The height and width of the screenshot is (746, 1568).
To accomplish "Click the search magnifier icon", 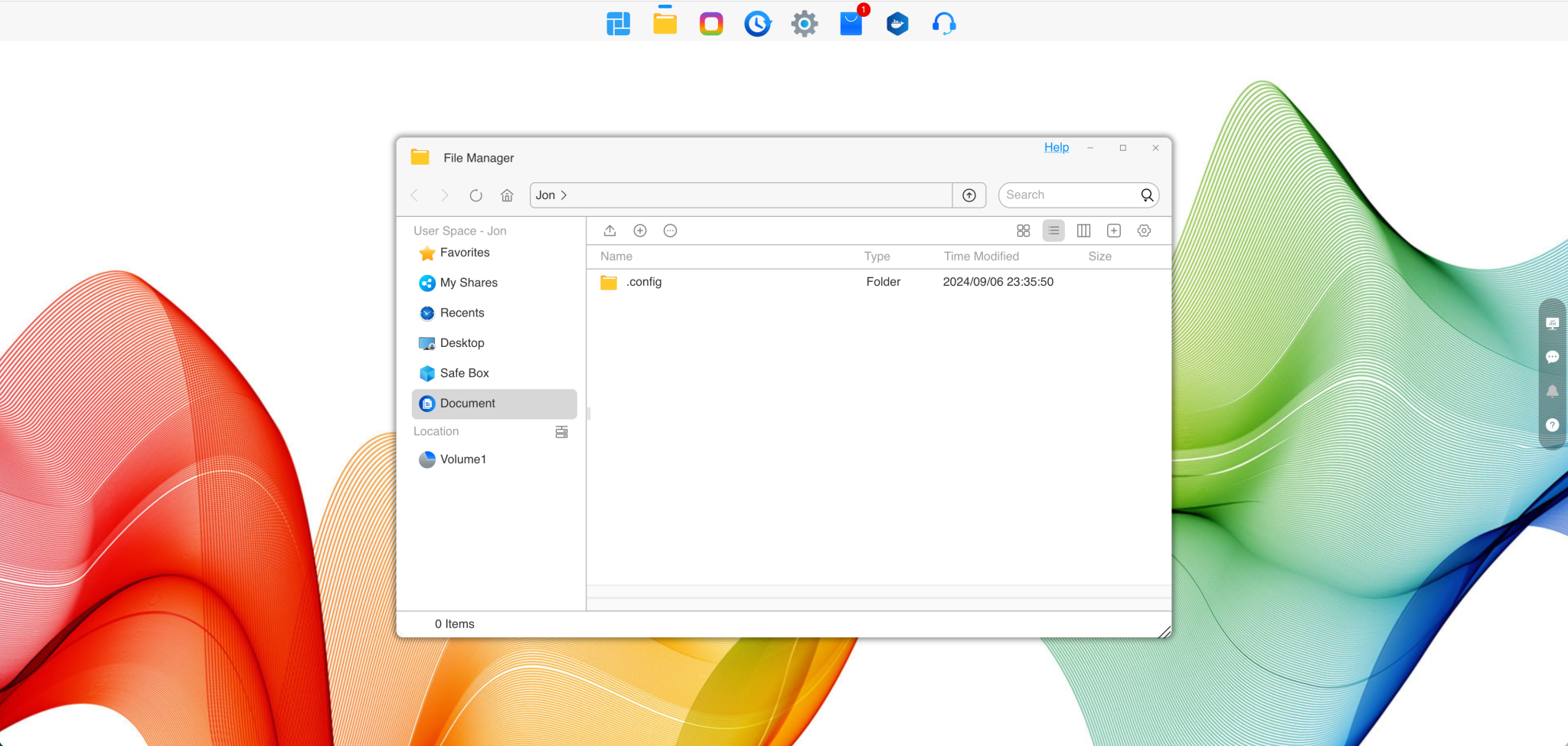I will [x=1147, y=195].
